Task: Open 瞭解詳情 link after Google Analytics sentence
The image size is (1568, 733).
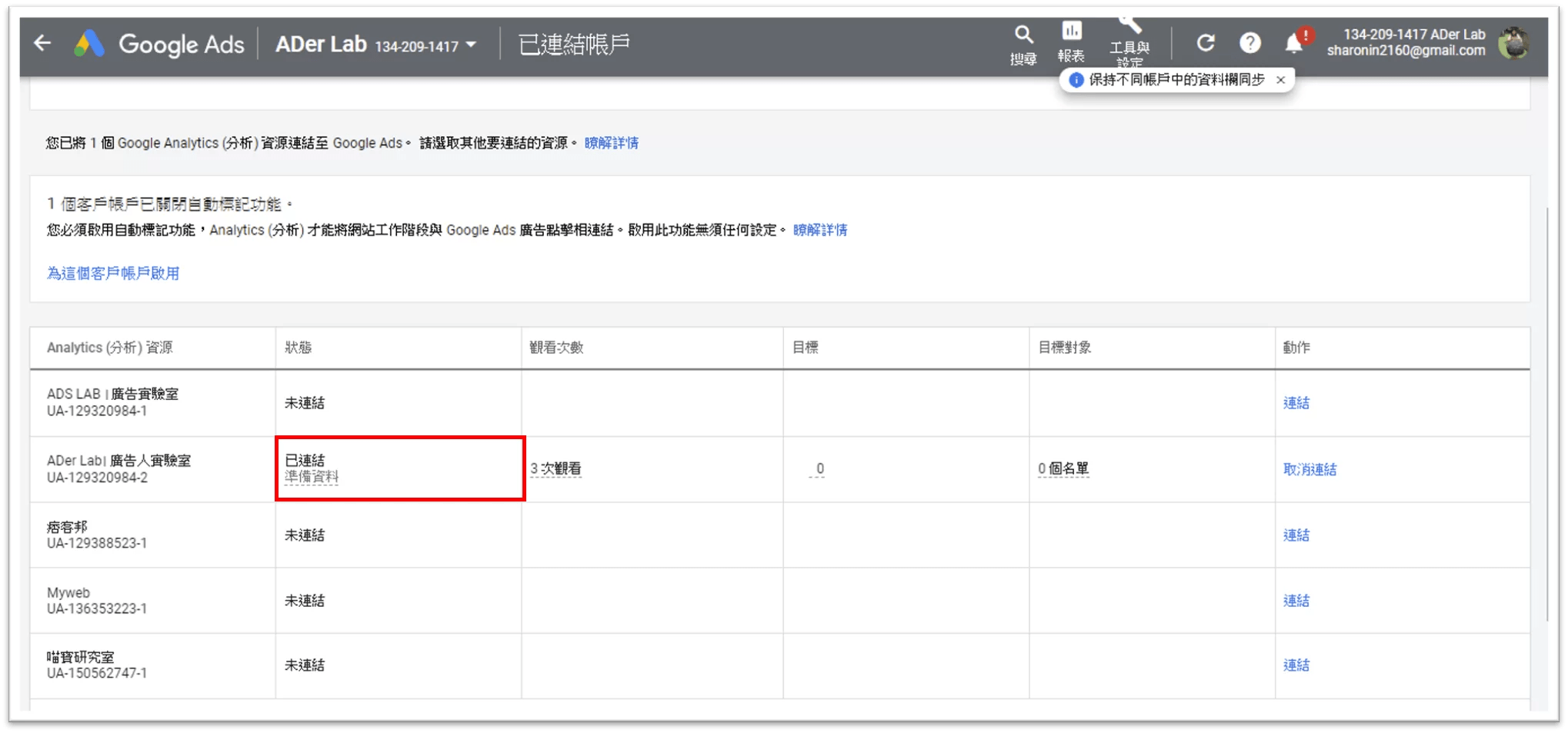Action: coord(612,143)
